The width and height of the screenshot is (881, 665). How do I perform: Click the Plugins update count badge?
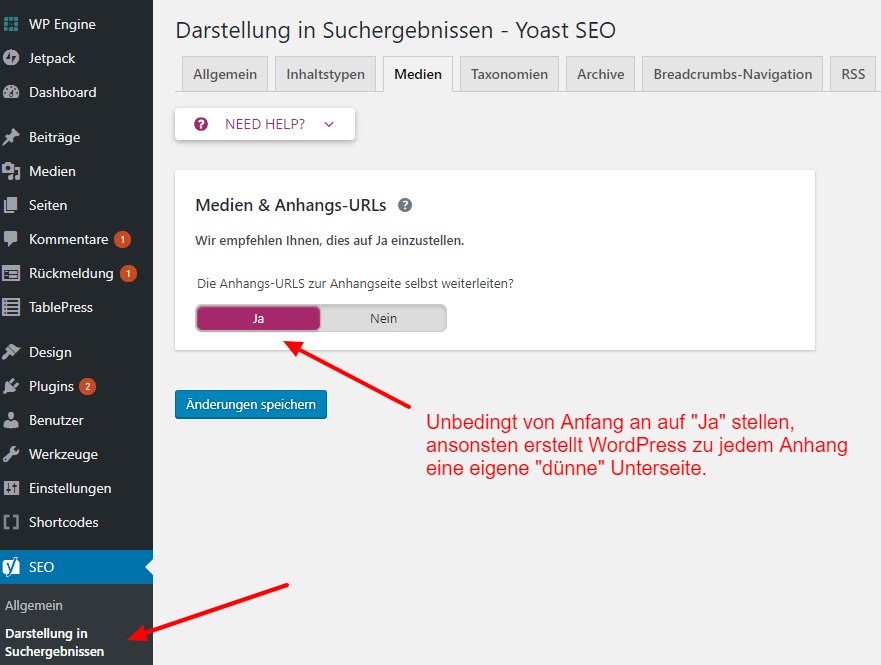pos(87,386)
